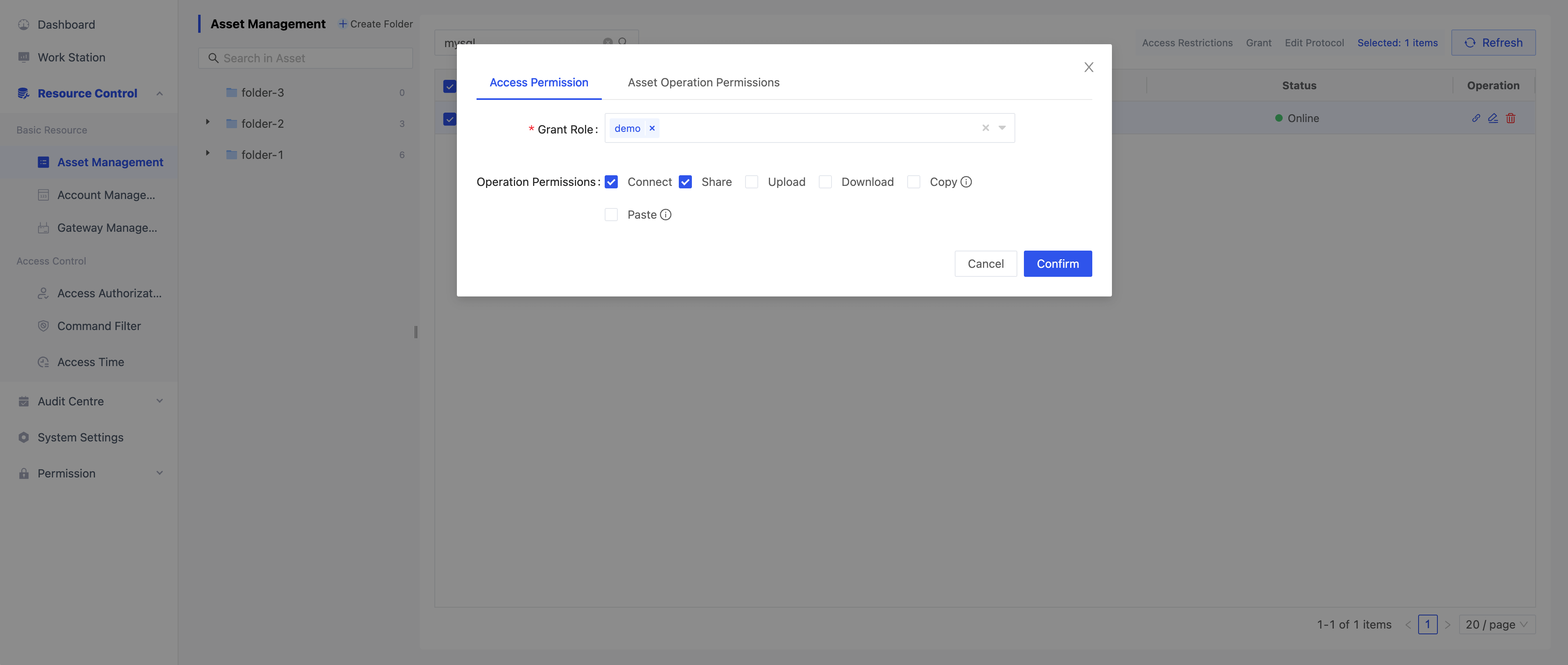Click the Access Authorization user icon
This screenshot has width=1568, height=665.
pos(43,294)
